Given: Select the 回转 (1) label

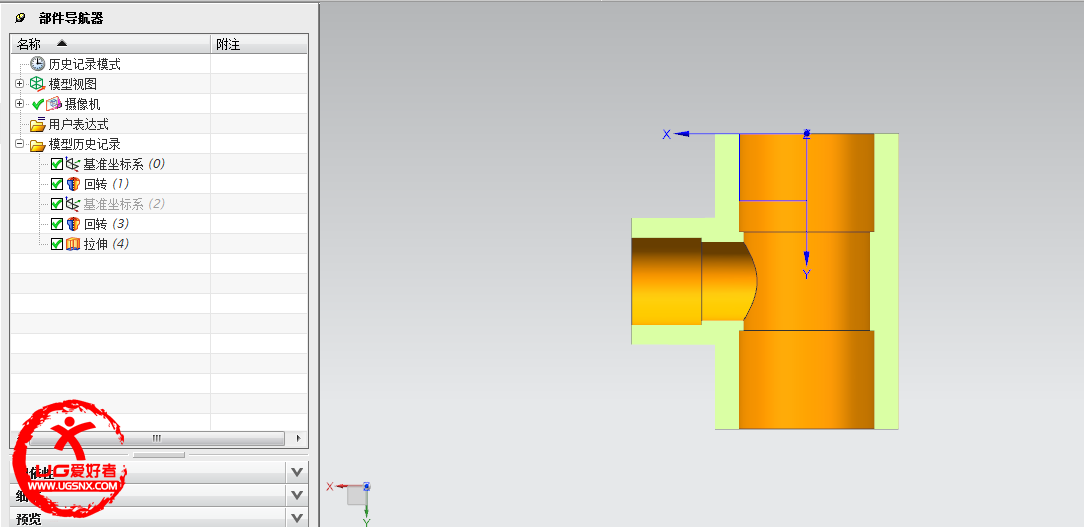Looking at the screenshot, I should [106, 185].
